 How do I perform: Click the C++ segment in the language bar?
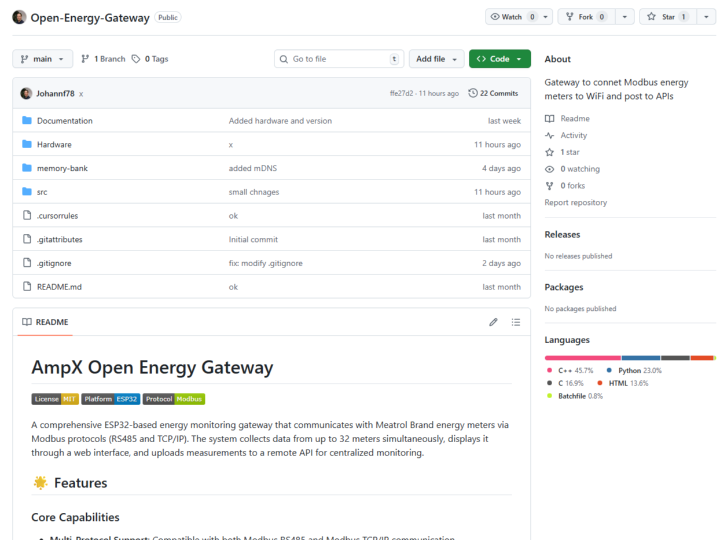(x=582, y=357)
